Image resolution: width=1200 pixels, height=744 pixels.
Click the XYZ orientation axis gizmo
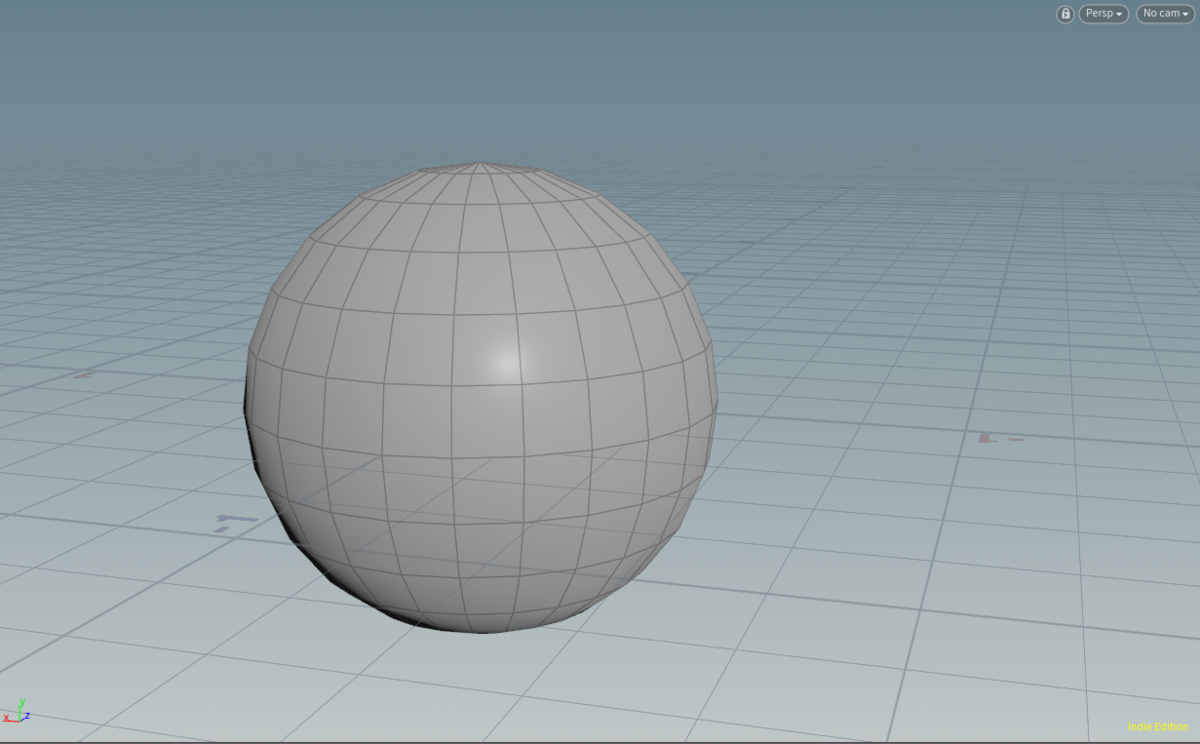(16, 711)
